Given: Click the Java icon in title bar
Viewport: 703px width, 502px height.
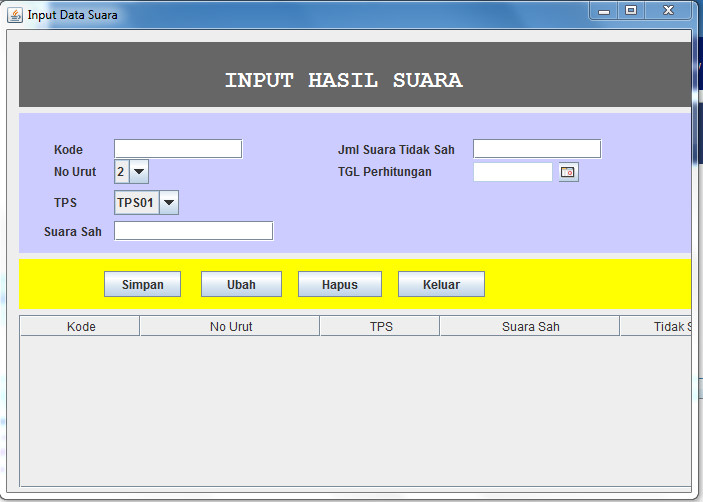Looking at the screenshot, I should coord(14,15).
